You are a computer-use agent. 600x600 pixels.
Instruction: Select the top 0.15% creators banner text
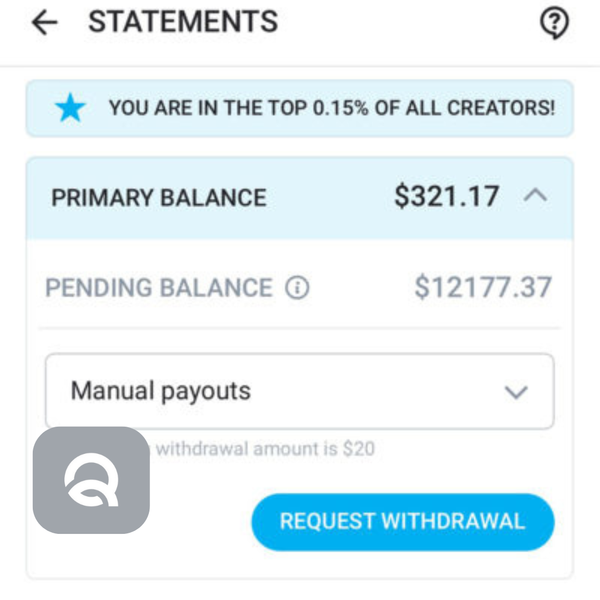point(331,108)
